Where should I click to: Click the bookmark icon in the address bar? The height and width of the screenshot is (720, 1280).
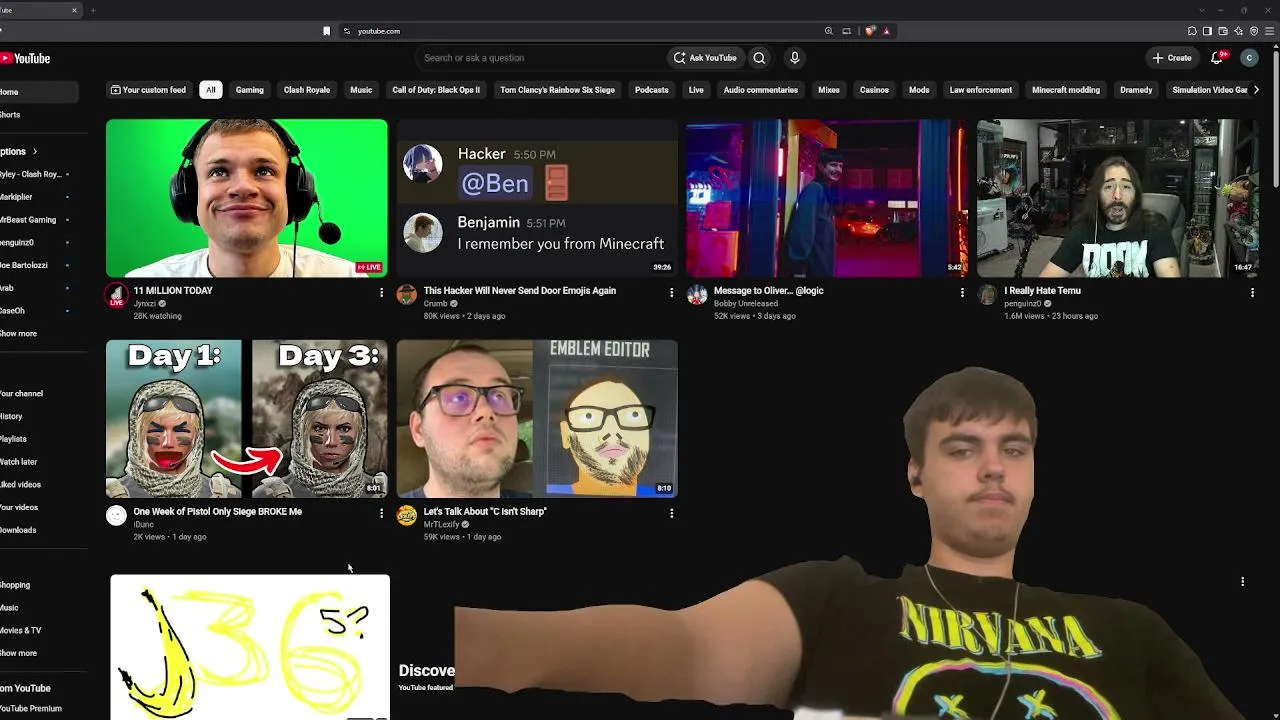pos(326,31)
